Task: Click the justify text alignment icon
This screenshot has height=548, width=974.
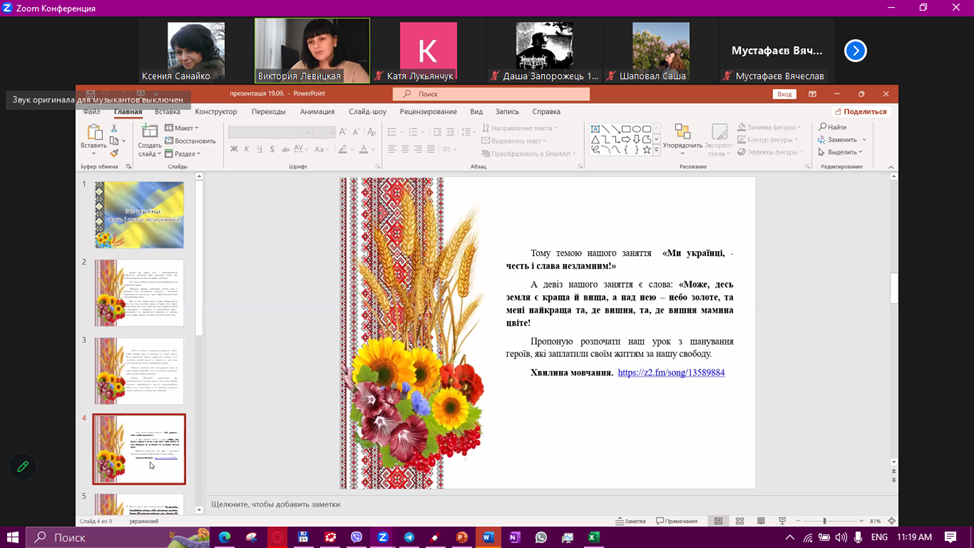Action: pyautogui.click(x=431, y=149)
